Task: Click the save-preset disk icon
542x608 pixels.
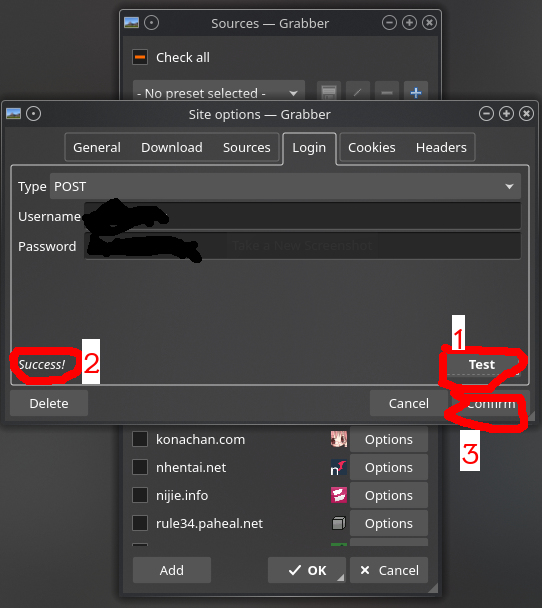Action: pos(329,92)
